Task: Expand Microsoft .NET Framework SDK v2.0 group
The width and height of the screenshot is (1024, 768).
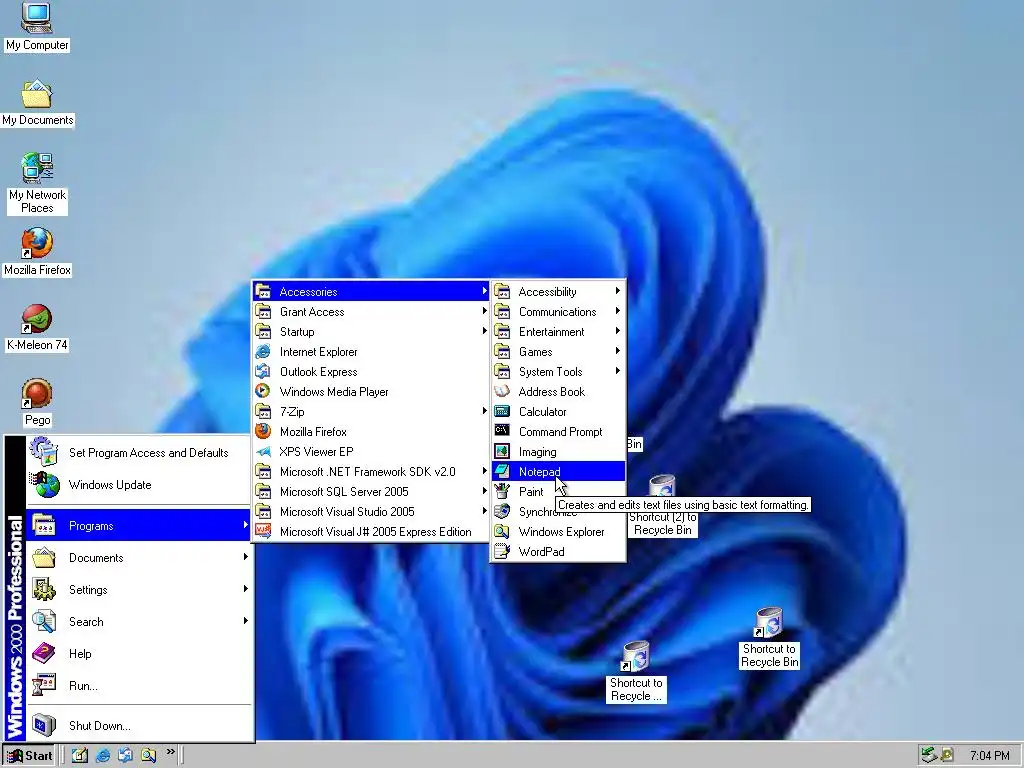Action: 371,472
